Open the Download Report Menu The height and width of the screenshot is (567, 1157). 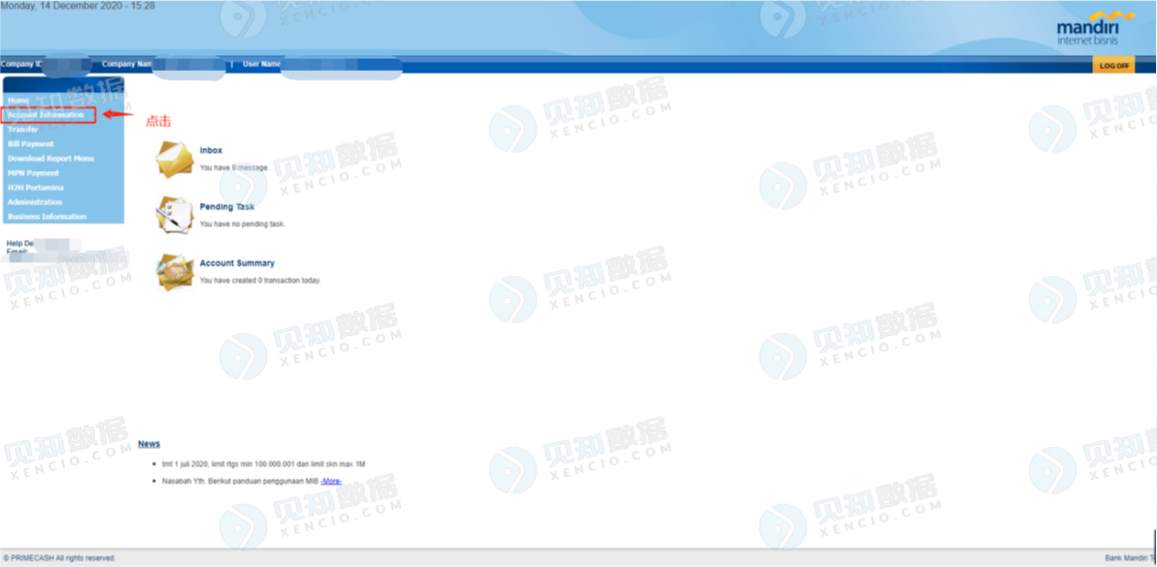[51, 158]
